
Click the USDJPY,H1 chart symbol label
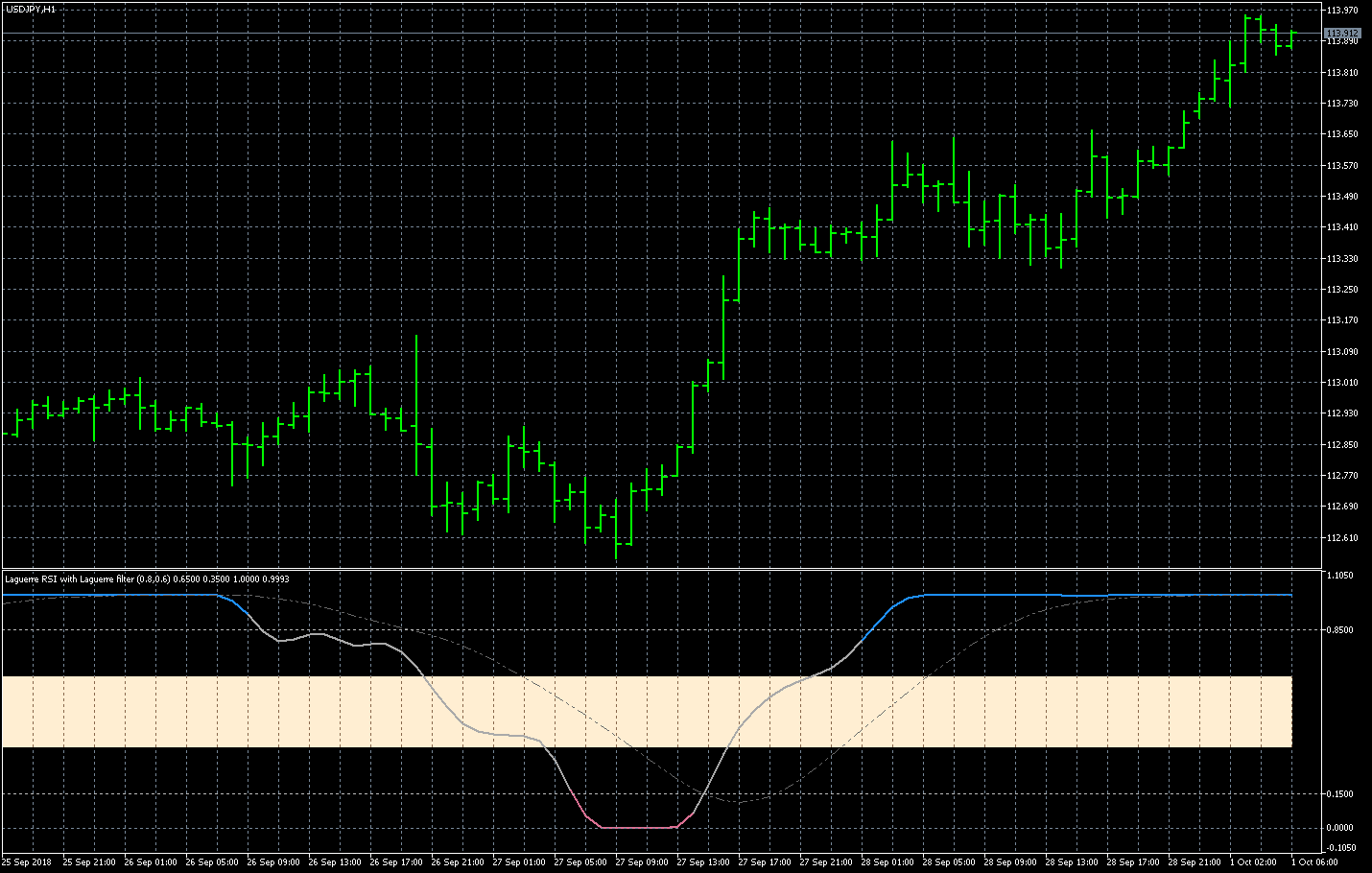tap(31, 9)
